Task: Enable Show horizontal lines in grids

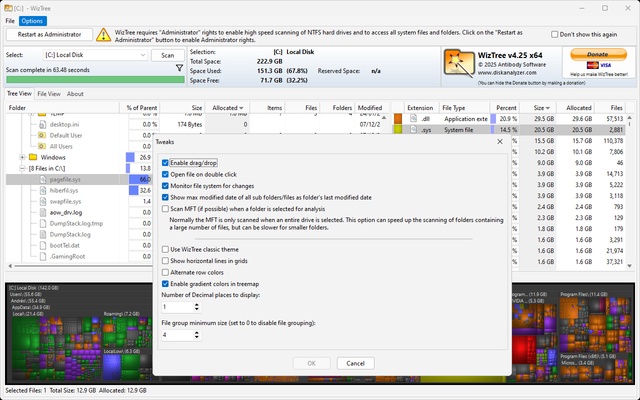Action: coord(165,261)
